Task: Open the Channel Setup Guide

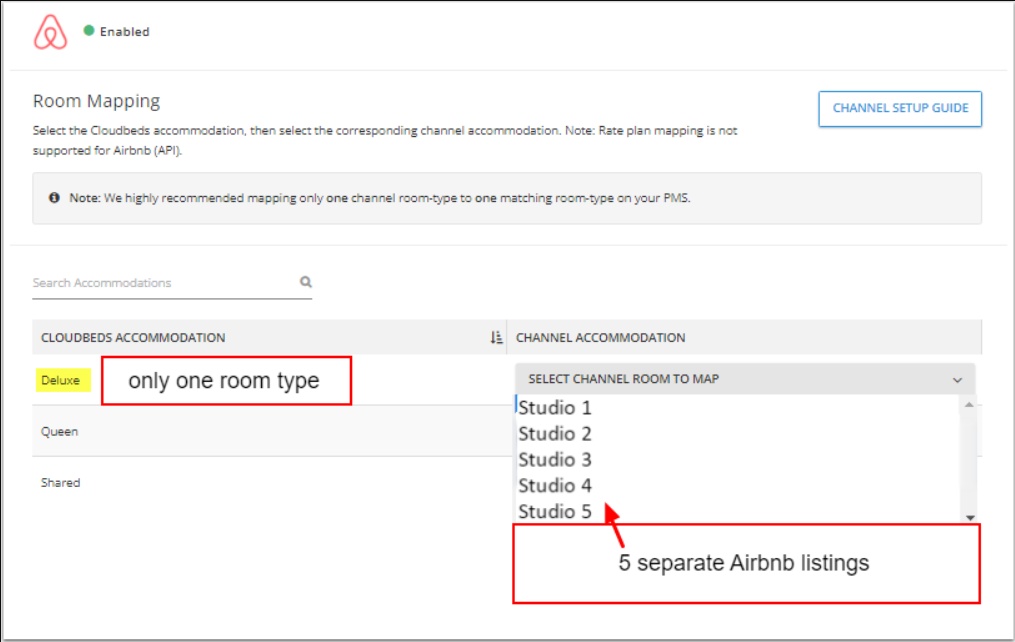Action: tap(900, 109)
